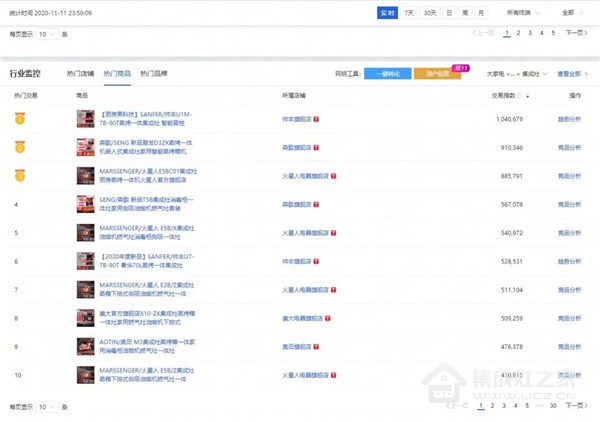This screenshot has height=422, width=600.
Task: Click the rank 3 medal icon
Action: coord(20,175)
